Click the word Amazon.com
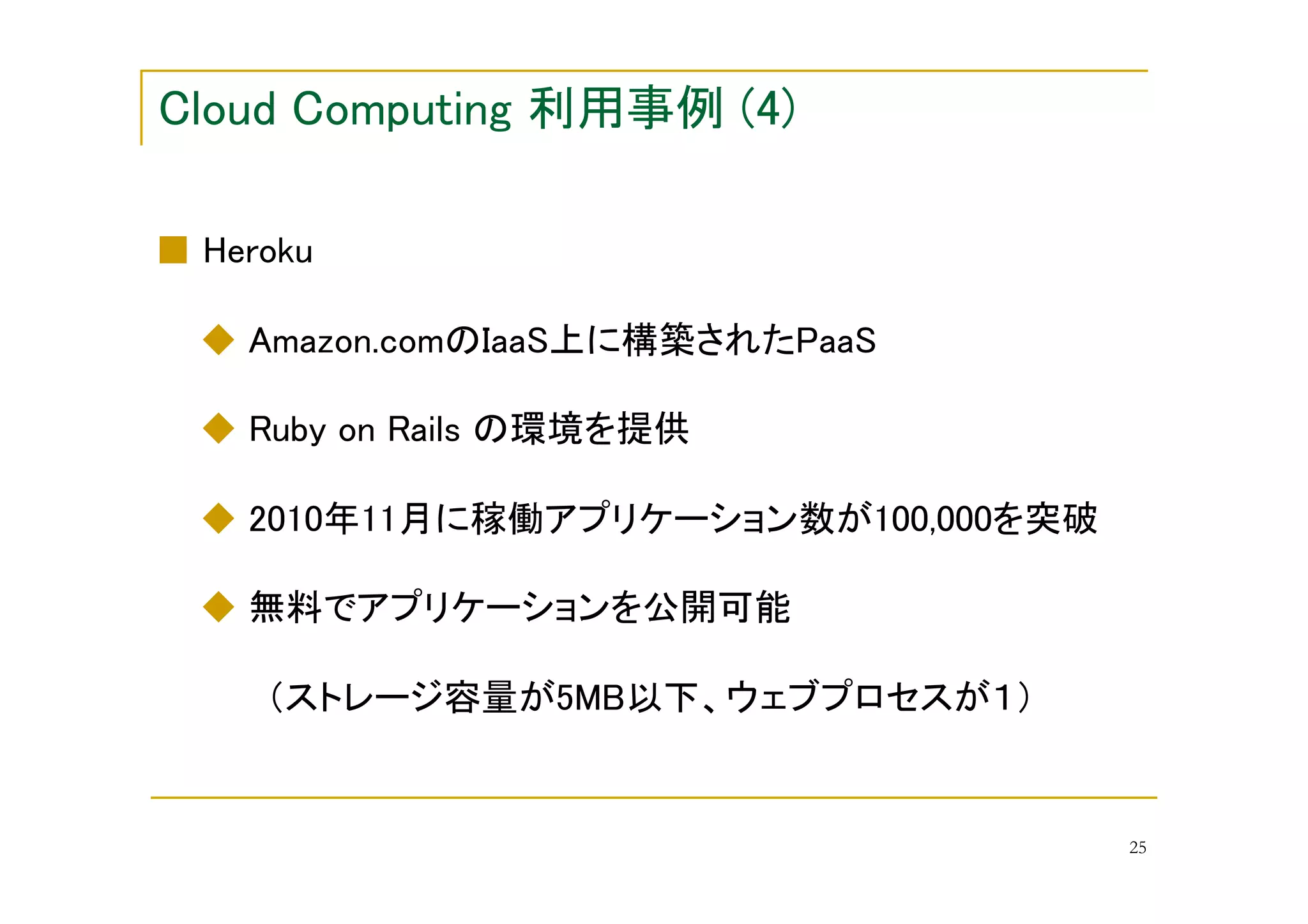Screen dimensions: 1308x924 coord(347,340)
